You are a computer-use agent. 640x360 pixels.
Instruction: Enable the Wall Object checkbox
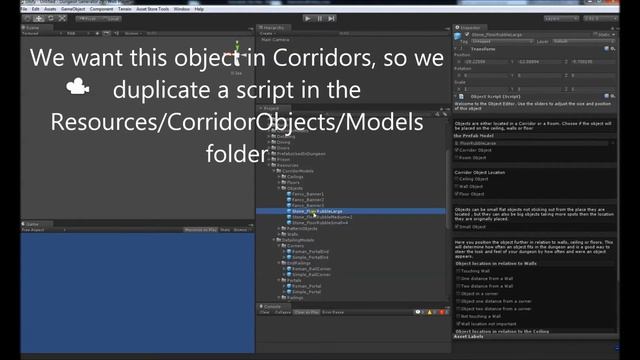[x=457, y=187]
